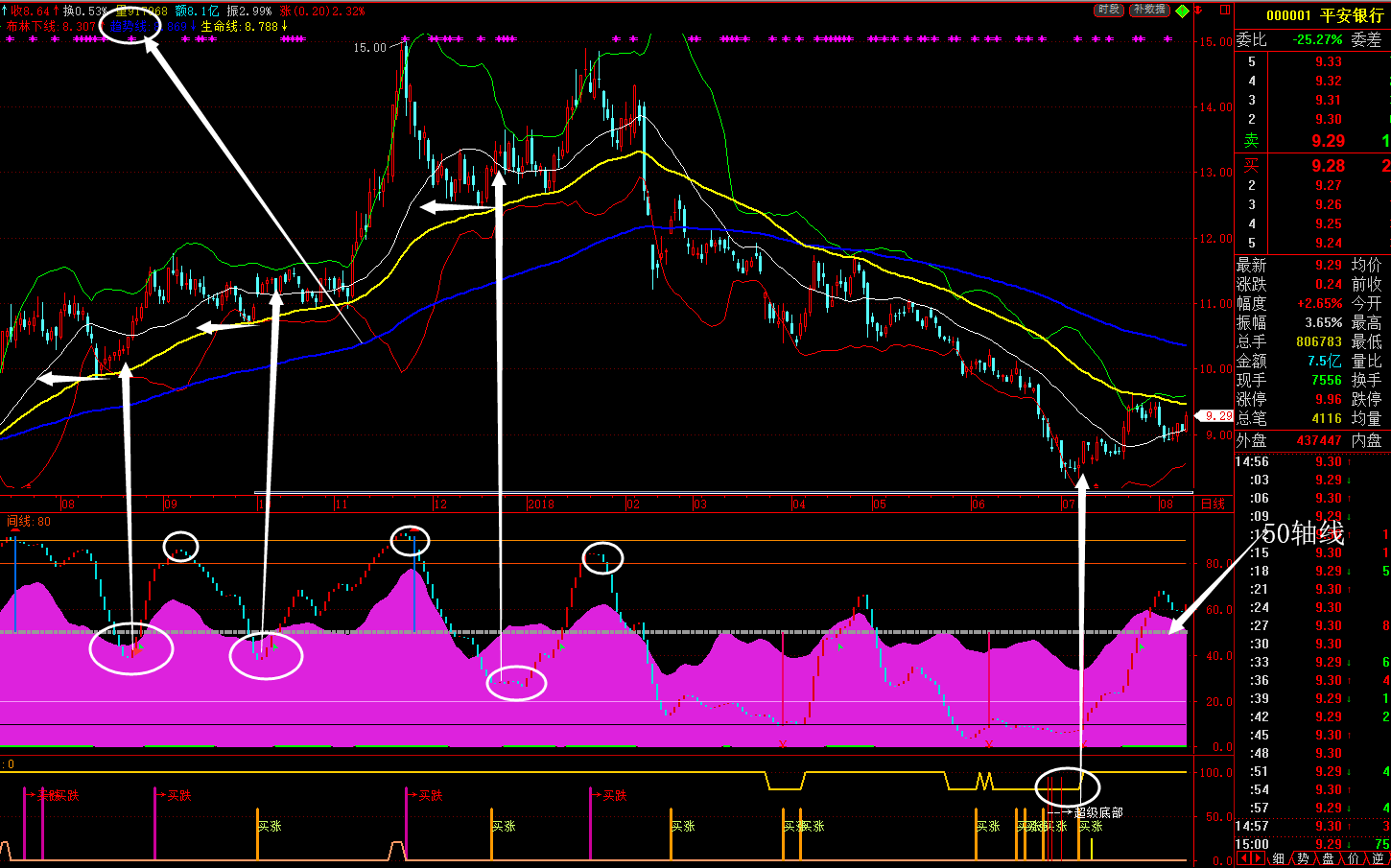
Task: Click the 布林下线 8.307 indicator label
Action: point(50,26)
